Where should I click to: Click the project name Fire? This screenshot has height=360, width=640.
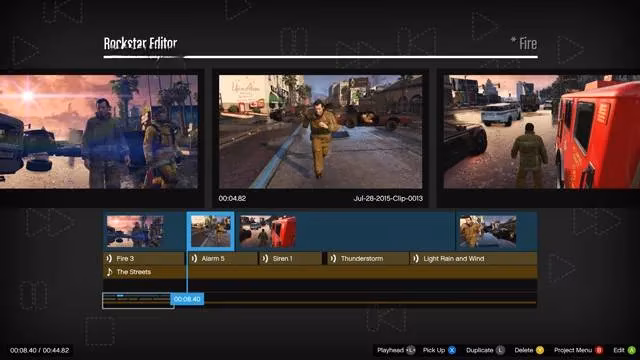pyautogui.click(x=528, y=44)
